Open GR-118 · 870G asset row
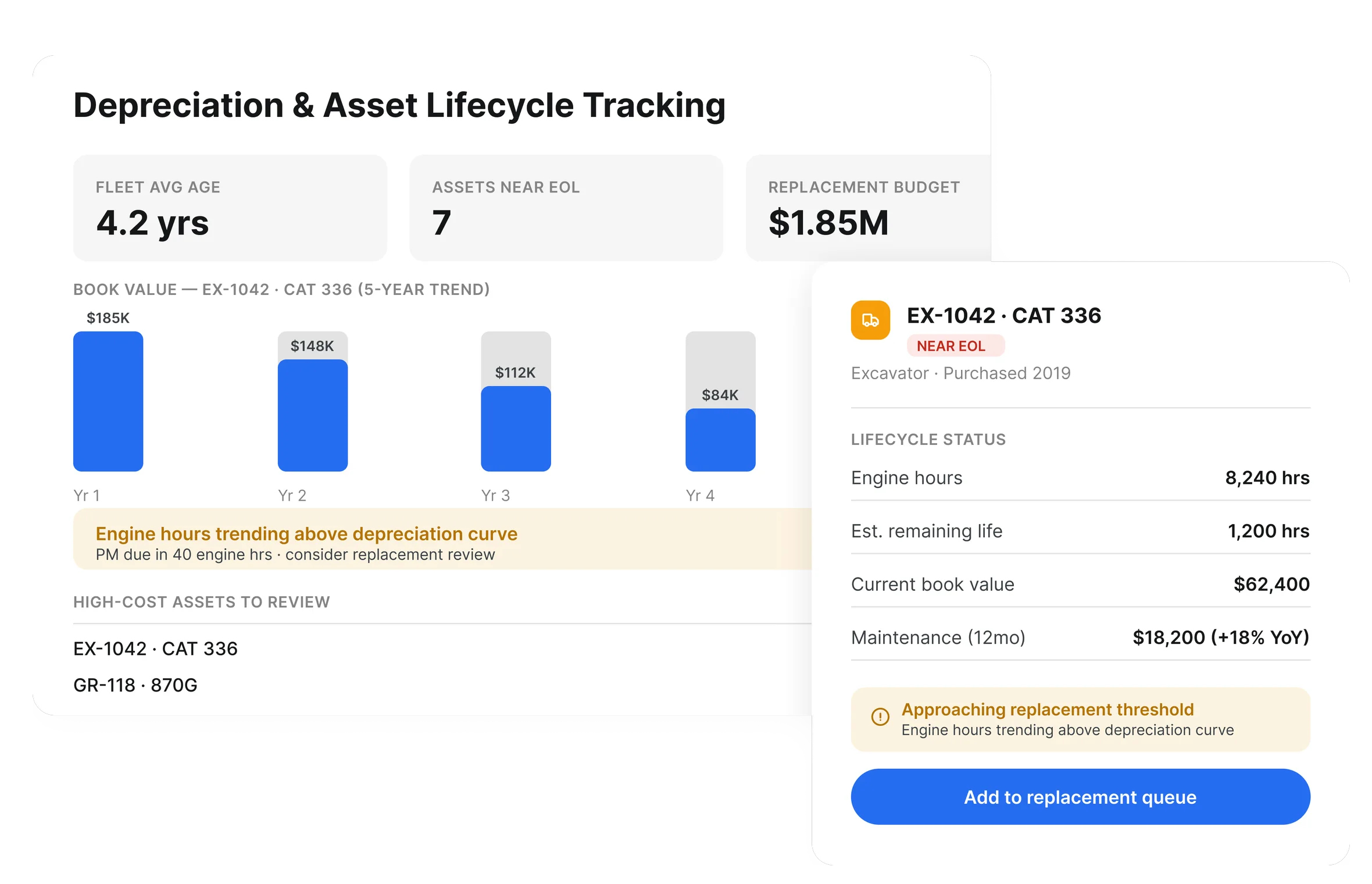Viewport: 1372px width, 884px height. tap(135, 685)
